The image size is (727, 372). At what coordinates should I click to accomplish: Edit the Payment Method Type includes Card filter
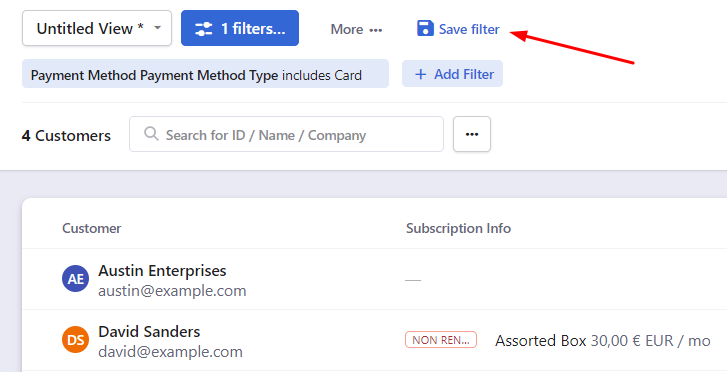pos(205,74)
